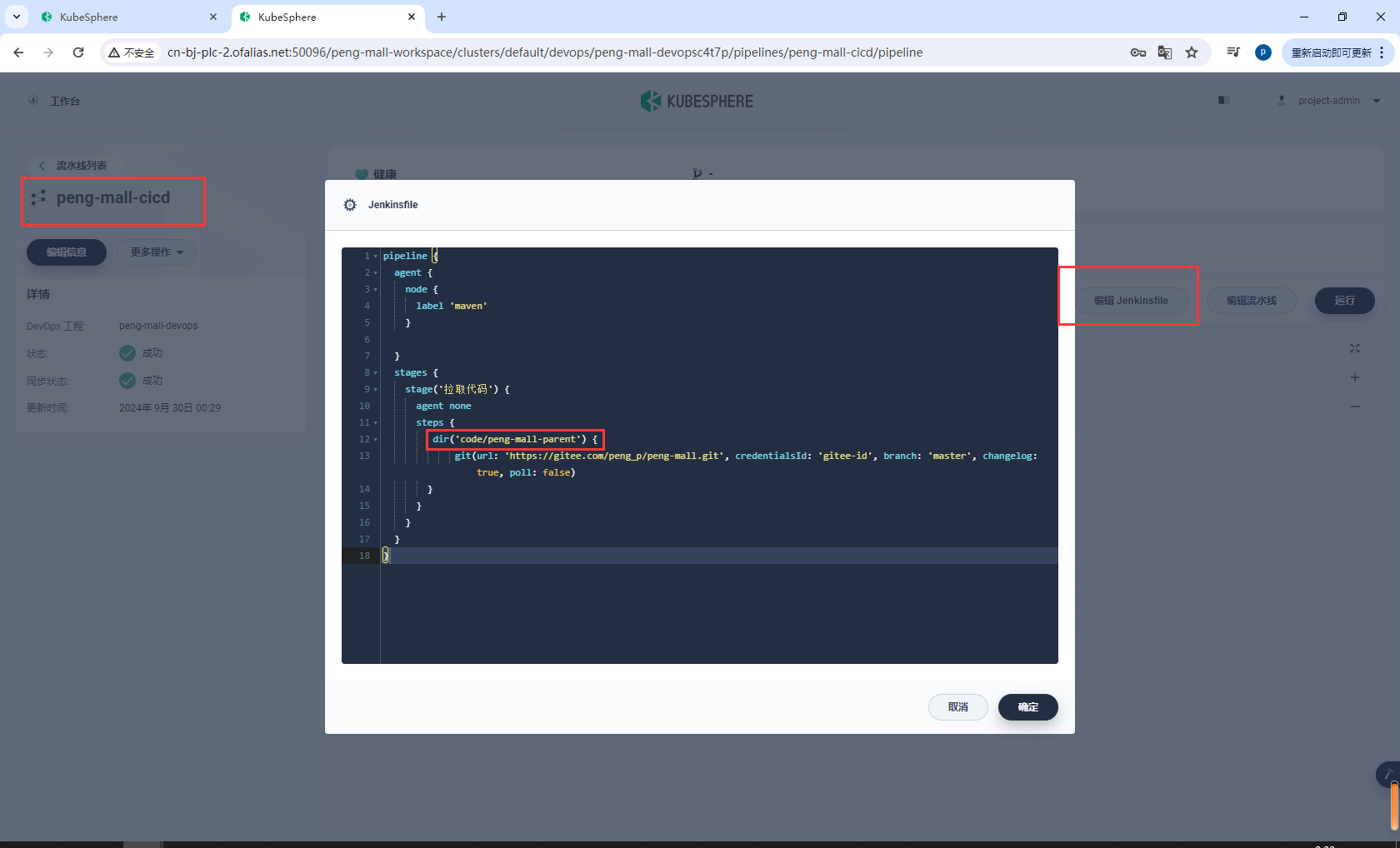The width and height of the screenshot is (1400, 848).
Task: Click the browser back arrow
Action: point(18,52)
